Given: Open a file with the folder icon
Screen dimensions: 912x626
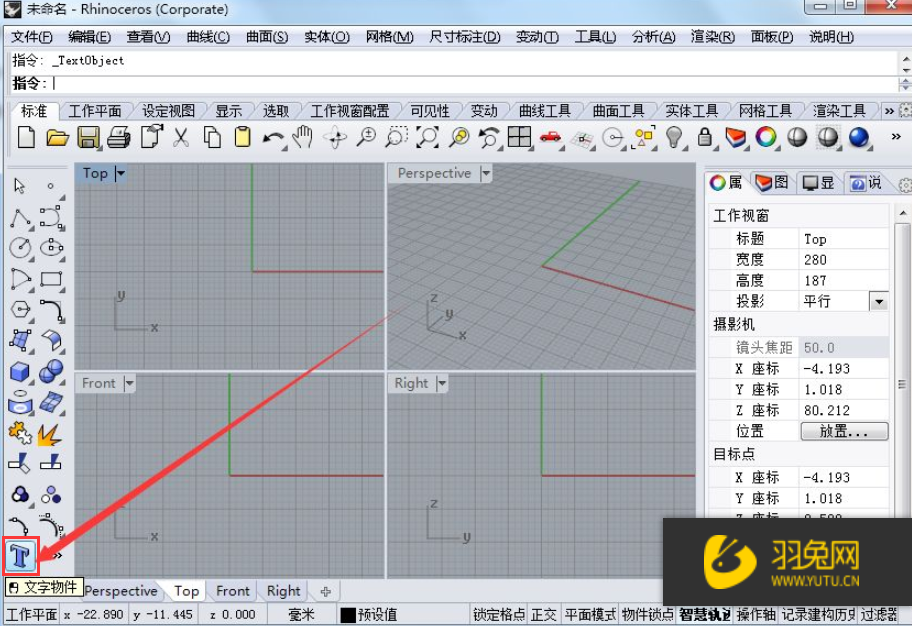Looking at the screenshot, I should [x=55, y=137].
